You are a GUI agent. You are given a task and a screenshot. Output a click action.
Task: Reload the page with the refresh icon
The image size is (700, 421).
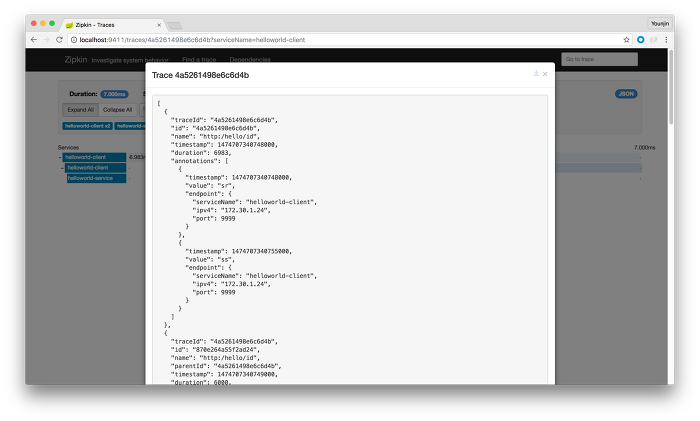pyautogui.click(x=59, y=39)
